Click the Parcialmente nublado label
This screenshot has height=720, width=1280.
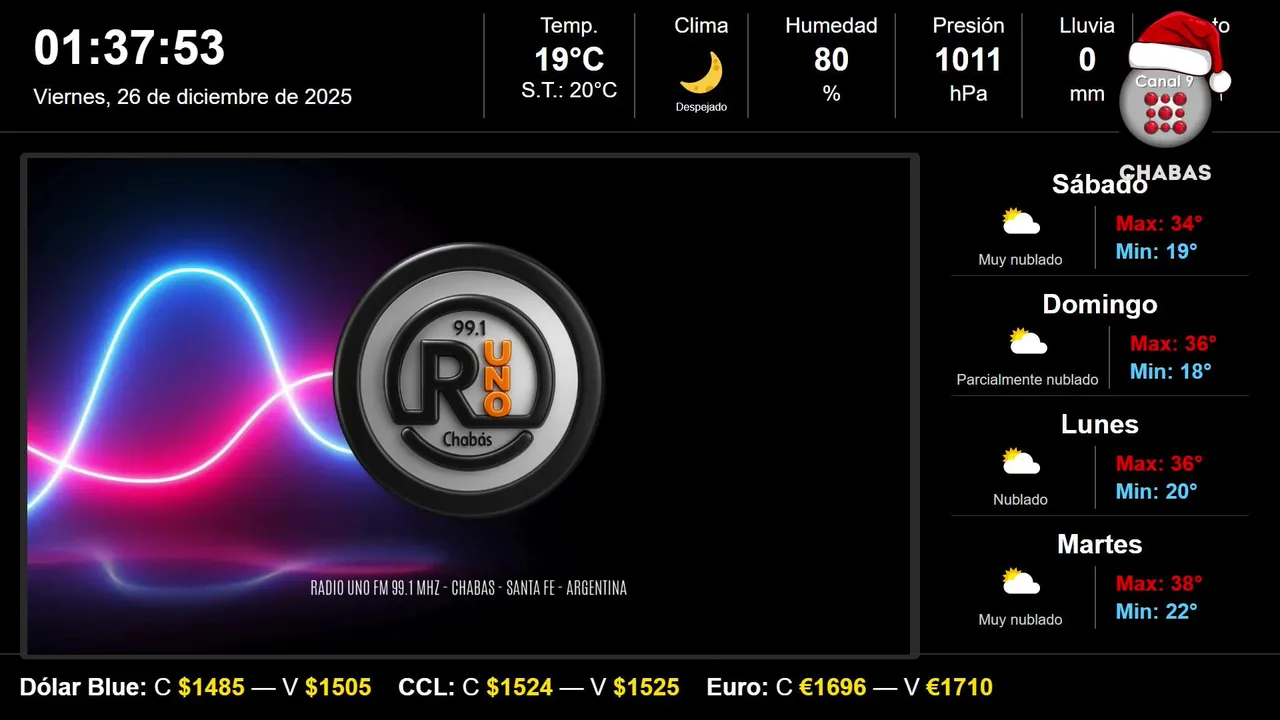point(1027,380)
